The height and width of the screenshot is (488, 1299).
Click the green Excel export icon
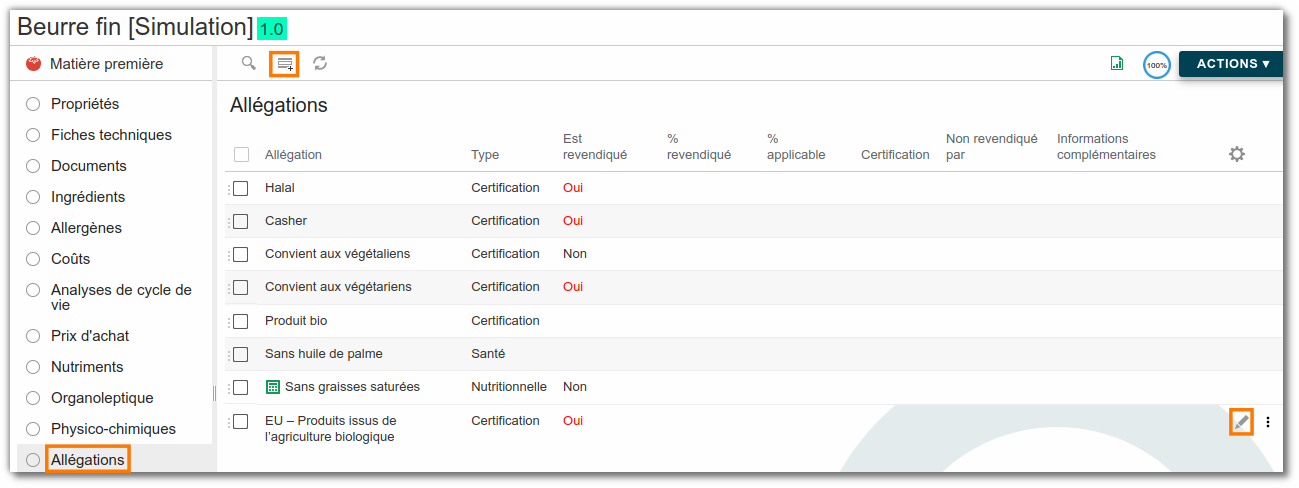pyautogui.click(x=1117, y=63)
